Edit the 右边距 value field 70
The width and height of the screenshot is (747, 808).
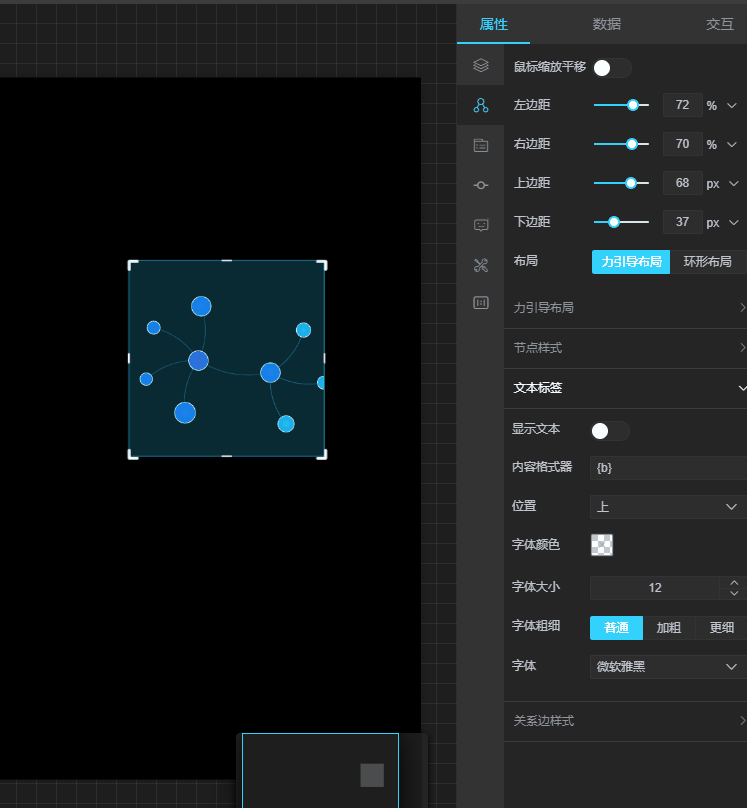682,144
